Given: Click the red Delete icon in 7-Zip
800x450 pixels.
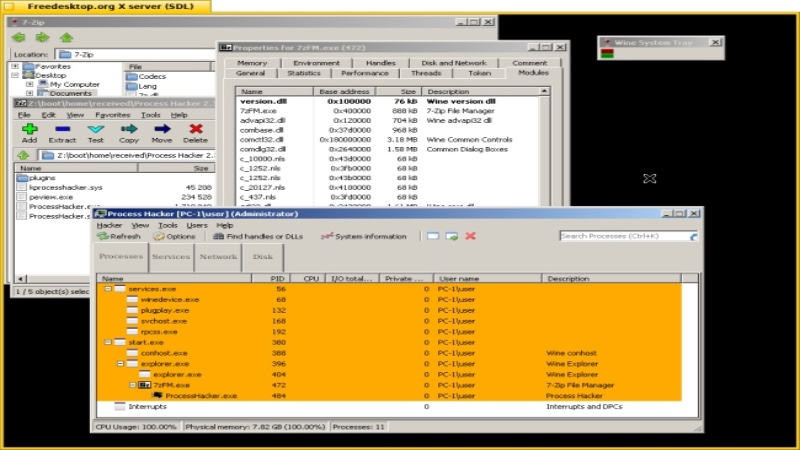Looking at the screenshot, I should [196, 129].
